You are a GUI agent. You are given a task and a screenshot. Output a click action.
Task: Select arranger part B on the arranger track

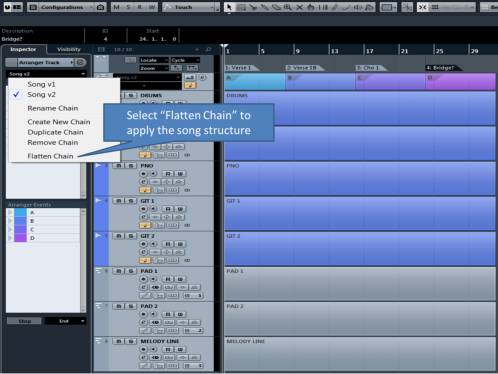320,82
